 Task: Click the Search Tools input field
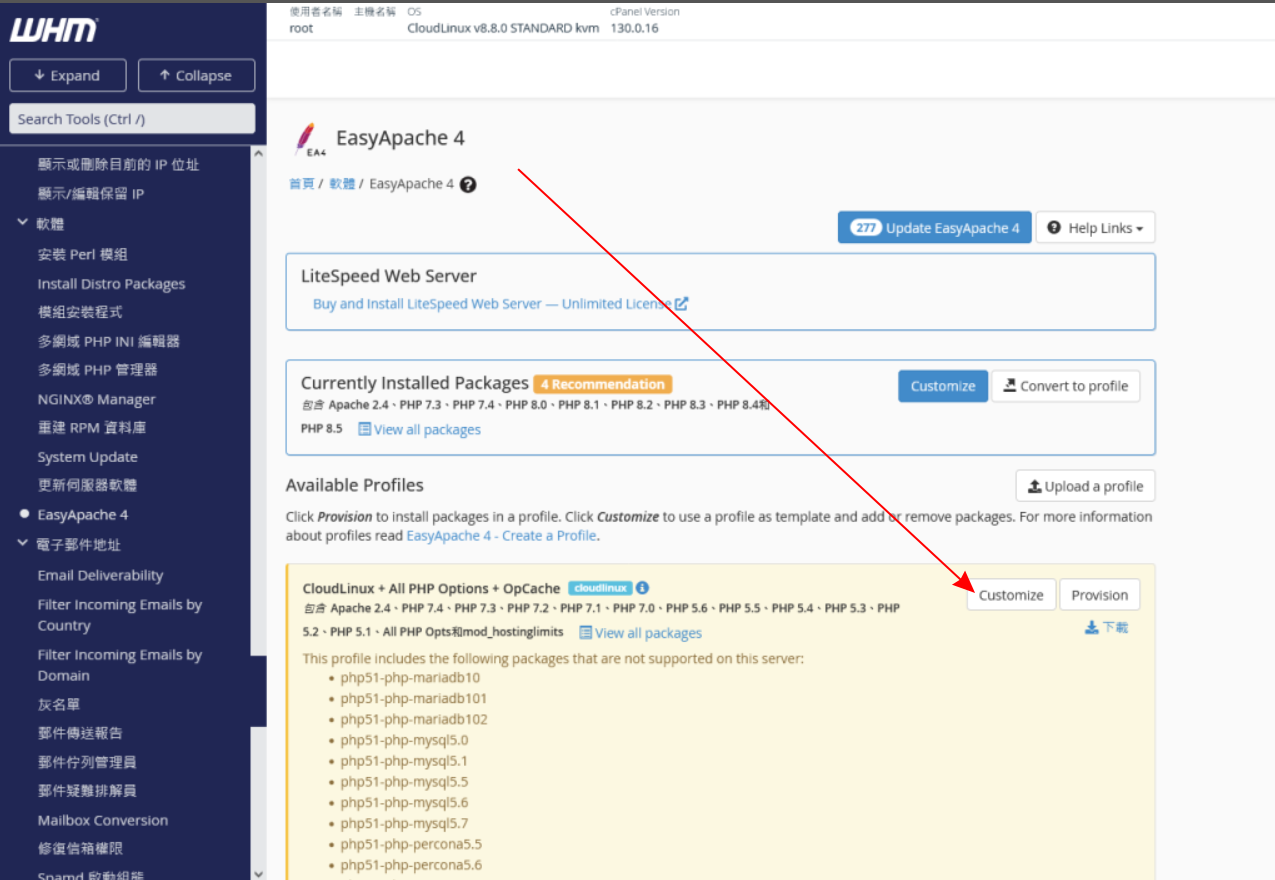pyautogui.click(x=132, y=119)
